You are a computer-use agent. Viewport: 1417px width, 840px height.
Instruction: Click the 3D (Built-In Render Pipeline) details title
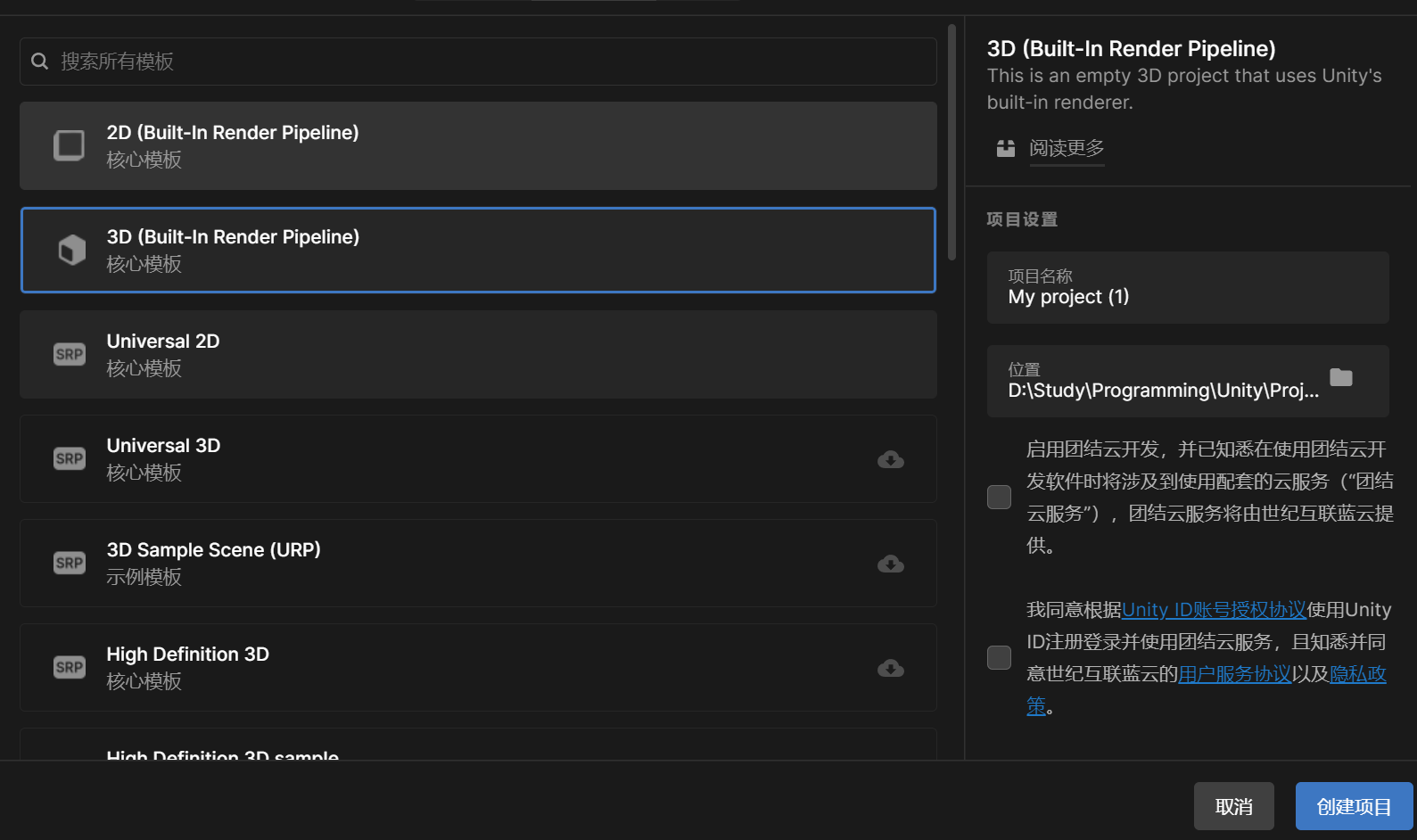[x=1132, y=49]
